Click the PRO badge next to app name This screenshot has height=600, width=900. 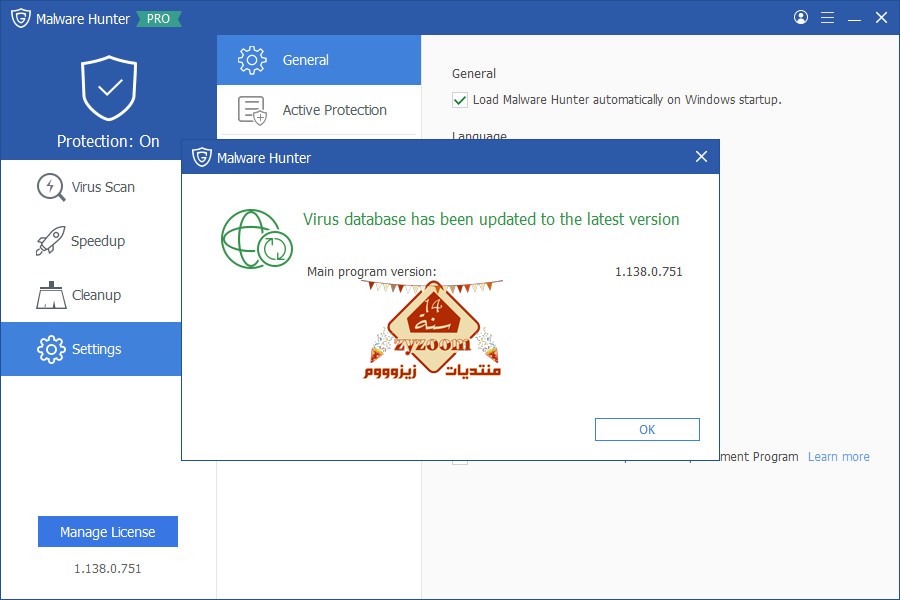(x=158, y=18)
